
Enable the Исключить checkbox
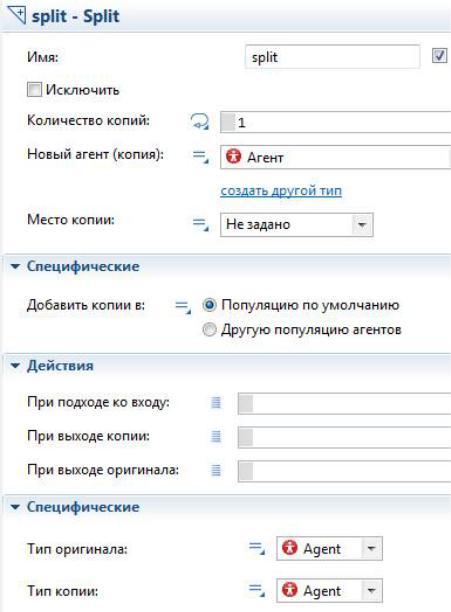pos(34,89)
